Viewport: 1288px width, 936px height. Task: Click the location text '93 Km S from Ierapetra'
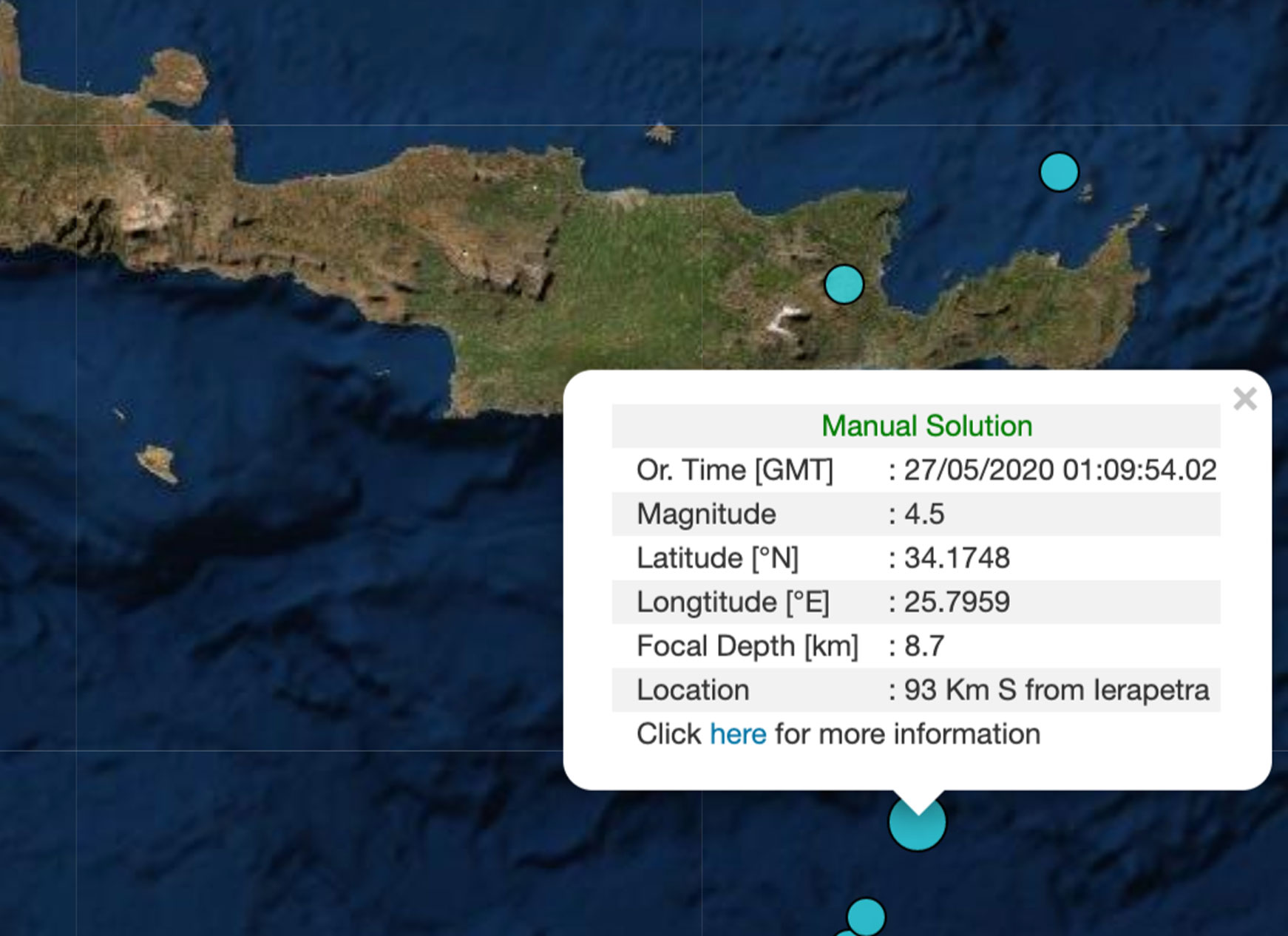pyautogui.click(x=1056, y=690)
